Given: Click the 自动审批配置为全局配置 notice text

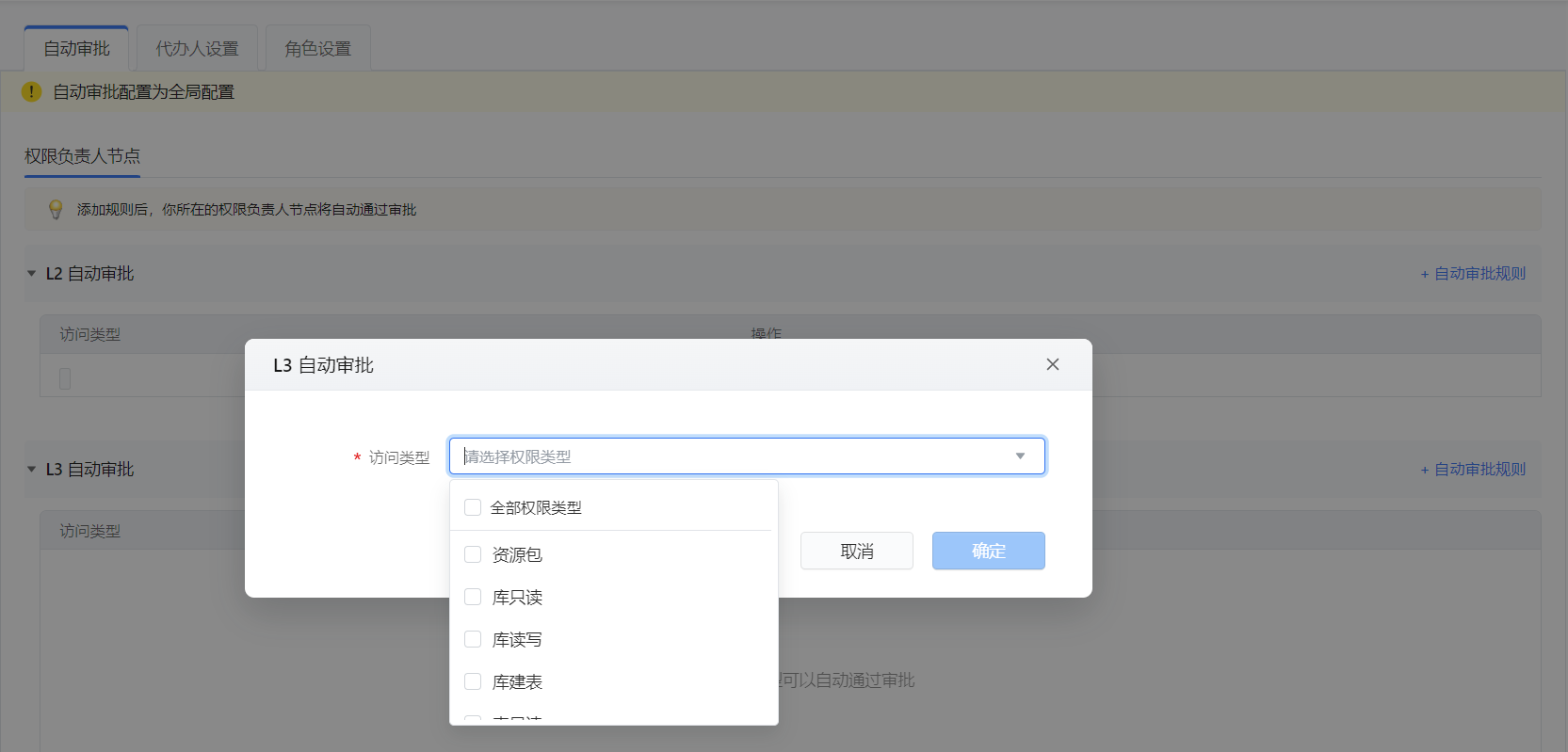Looking at the screenshot, I should tap(143, 91).
